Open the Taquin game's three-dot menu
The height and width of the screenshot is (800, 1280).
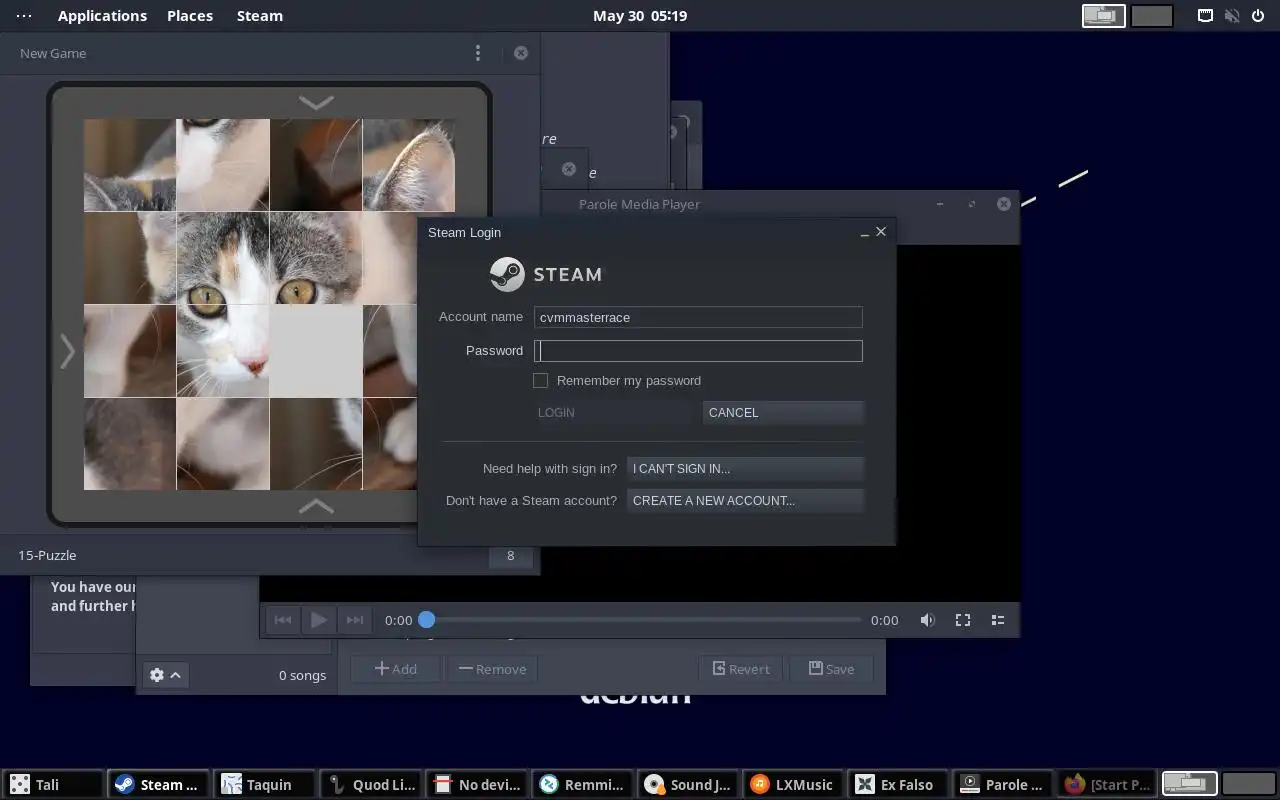478,53
